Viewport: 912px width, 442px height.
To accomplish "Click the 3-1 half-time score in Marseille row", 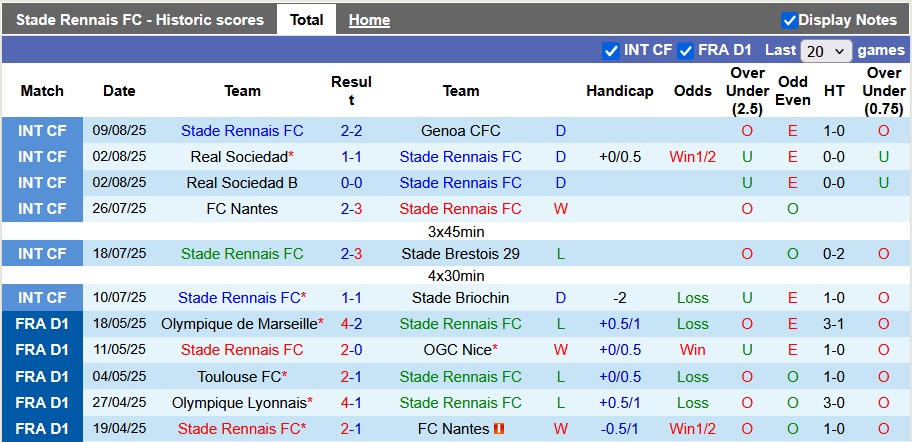I will coord(834,324).
